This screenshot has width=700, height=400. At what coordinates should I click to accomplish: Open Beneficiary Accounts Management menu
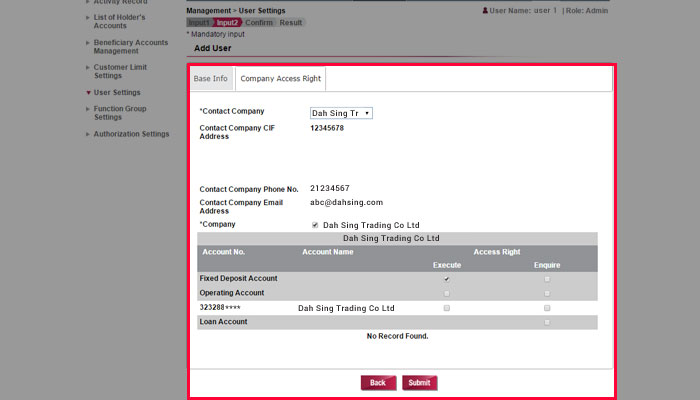coord(131,47)
